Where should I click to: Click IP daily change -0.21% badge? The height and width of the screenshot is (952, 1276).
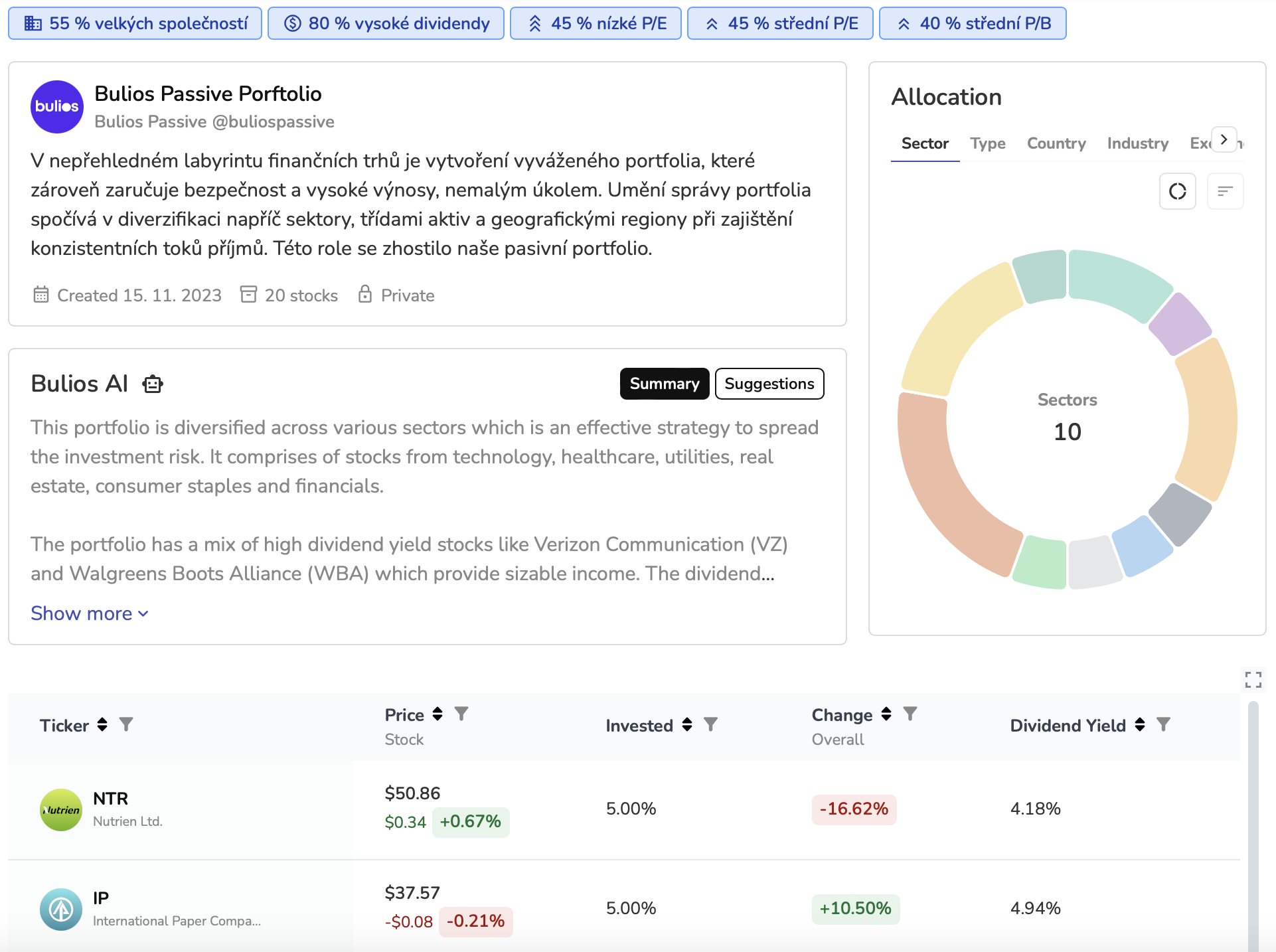[x=475, y=921]
